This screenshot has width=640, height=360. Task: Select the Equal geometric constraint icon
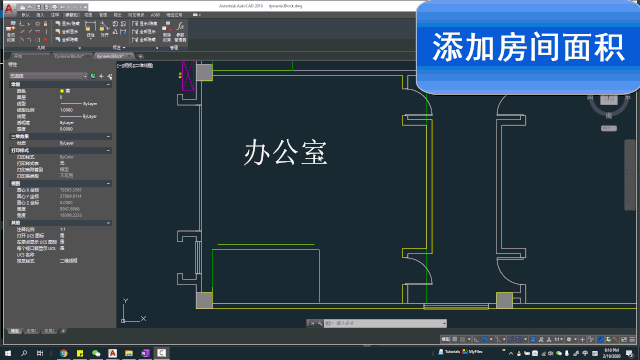45,40
